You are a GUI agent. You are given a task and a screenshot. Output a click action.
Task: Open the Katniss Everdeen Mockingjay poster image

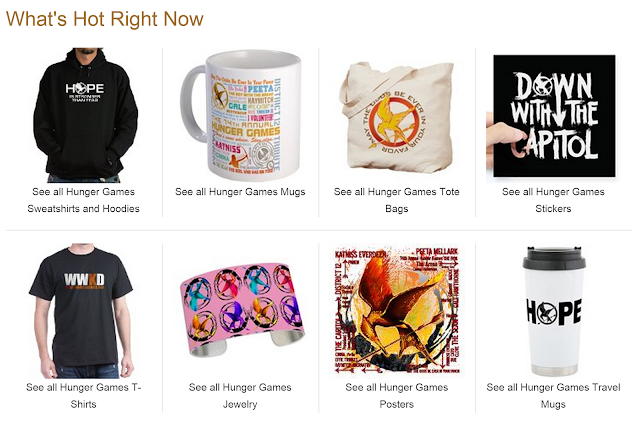coord(396,310)
